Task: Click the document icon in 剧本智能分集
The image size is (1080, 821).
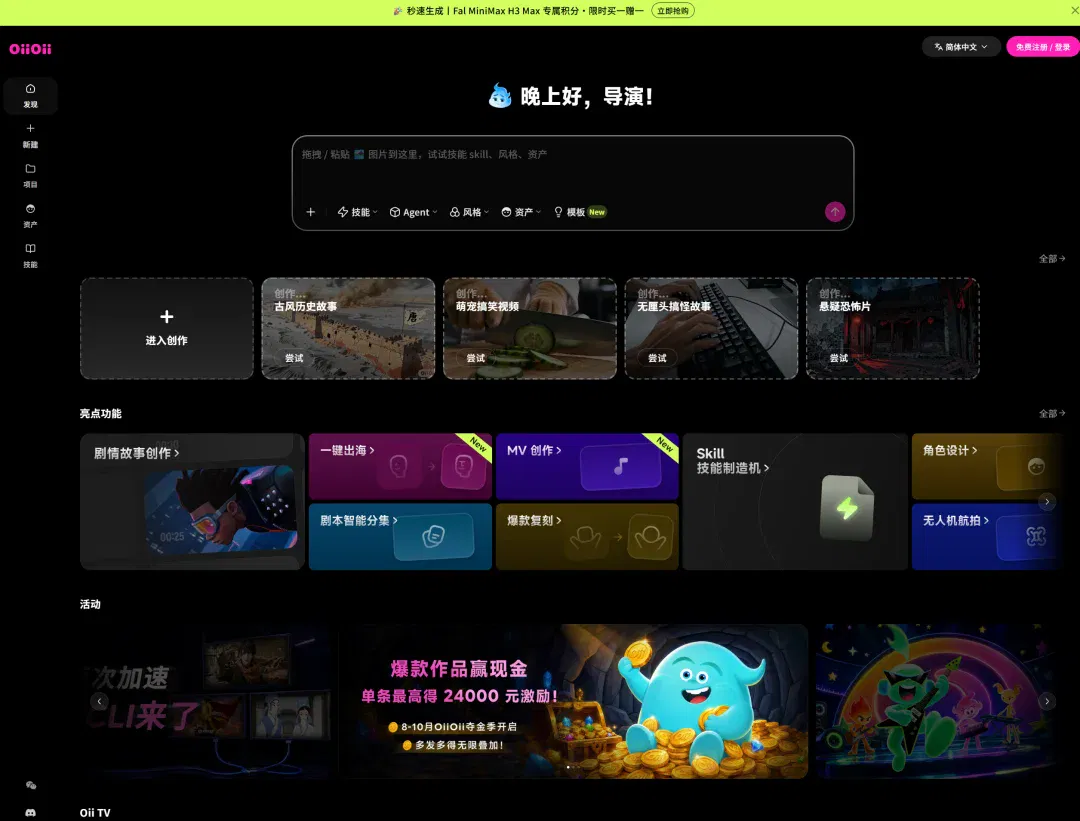Action: click(433, 536)
